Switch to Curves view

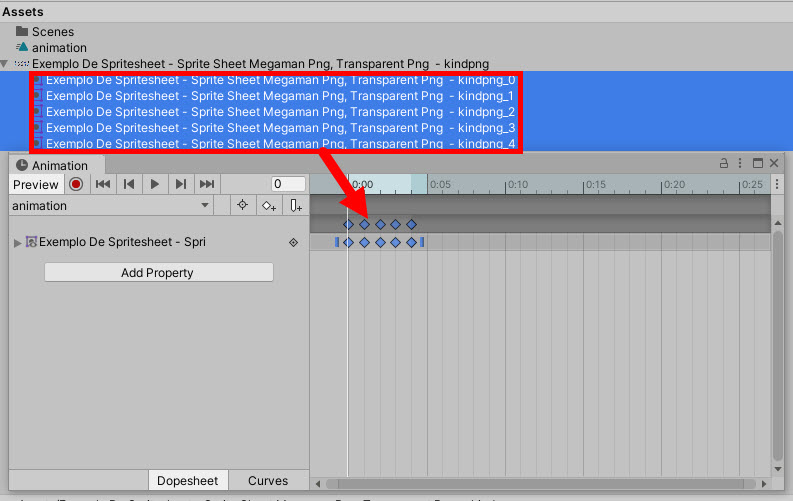(x=268, y=480)
